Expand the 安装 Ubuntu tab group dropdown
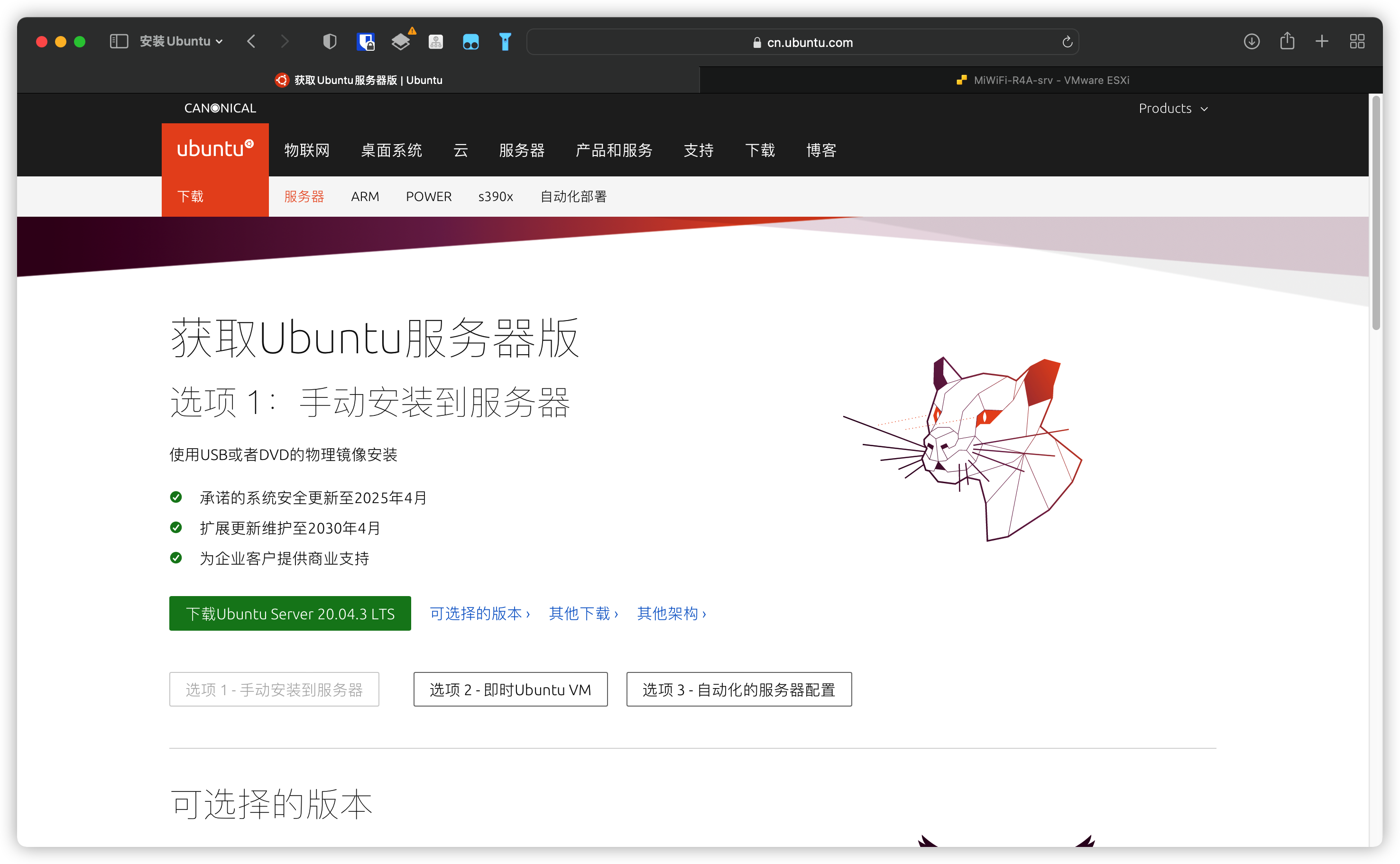This screenshot has width=1400, height=864. tap(181, 41)
